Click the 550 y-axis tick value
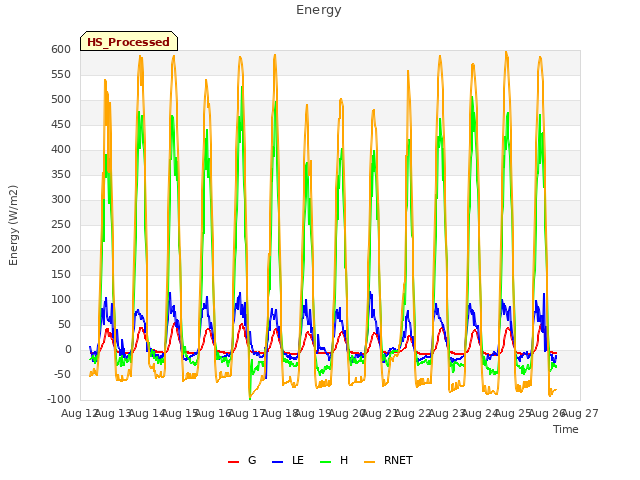The width and height of the screenshot is (640, 480). 61,74
